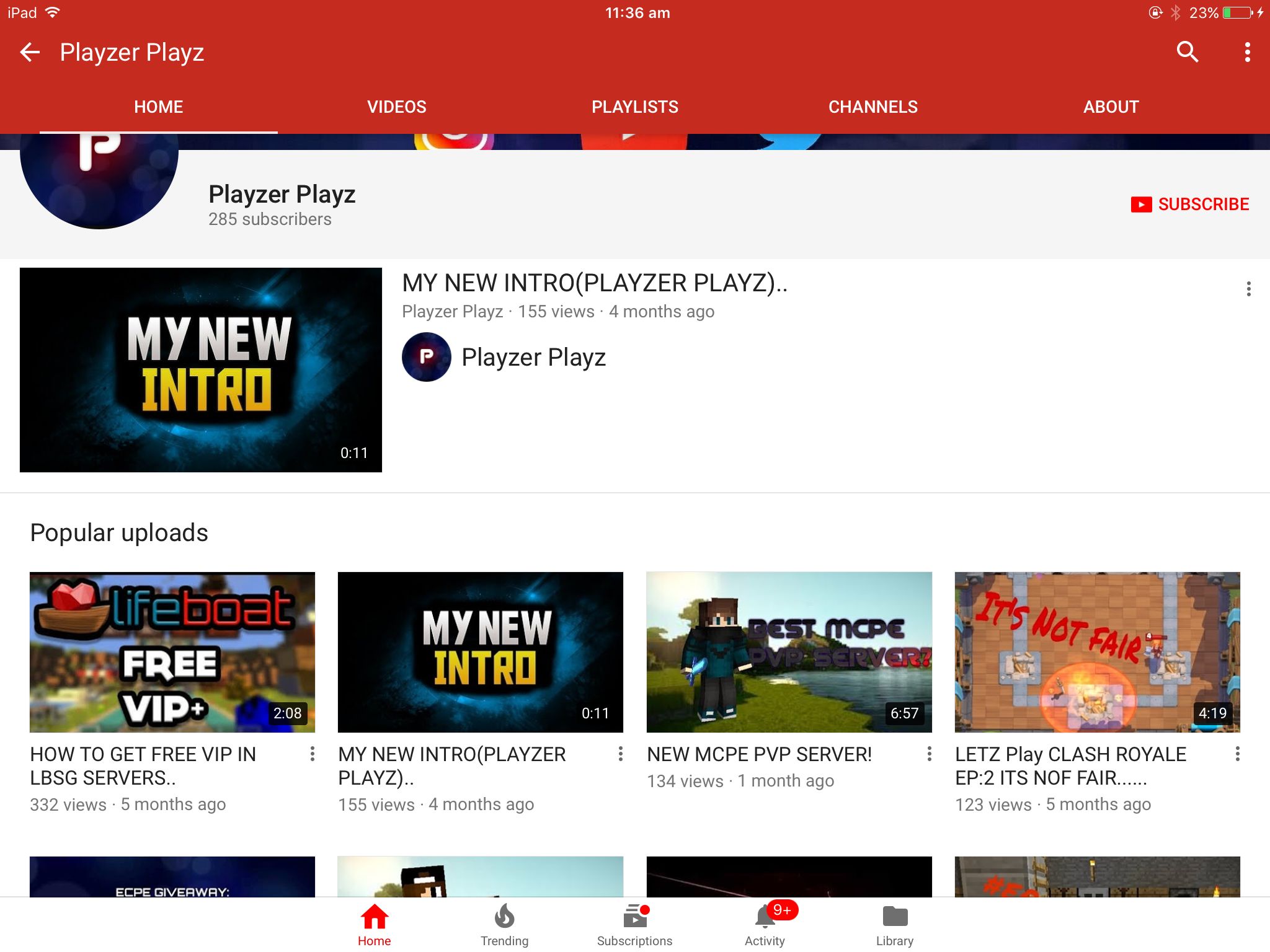Screen dimensions: 1270x952
Task: Open Trending in bottom navigation
Action: click(505, 925)
